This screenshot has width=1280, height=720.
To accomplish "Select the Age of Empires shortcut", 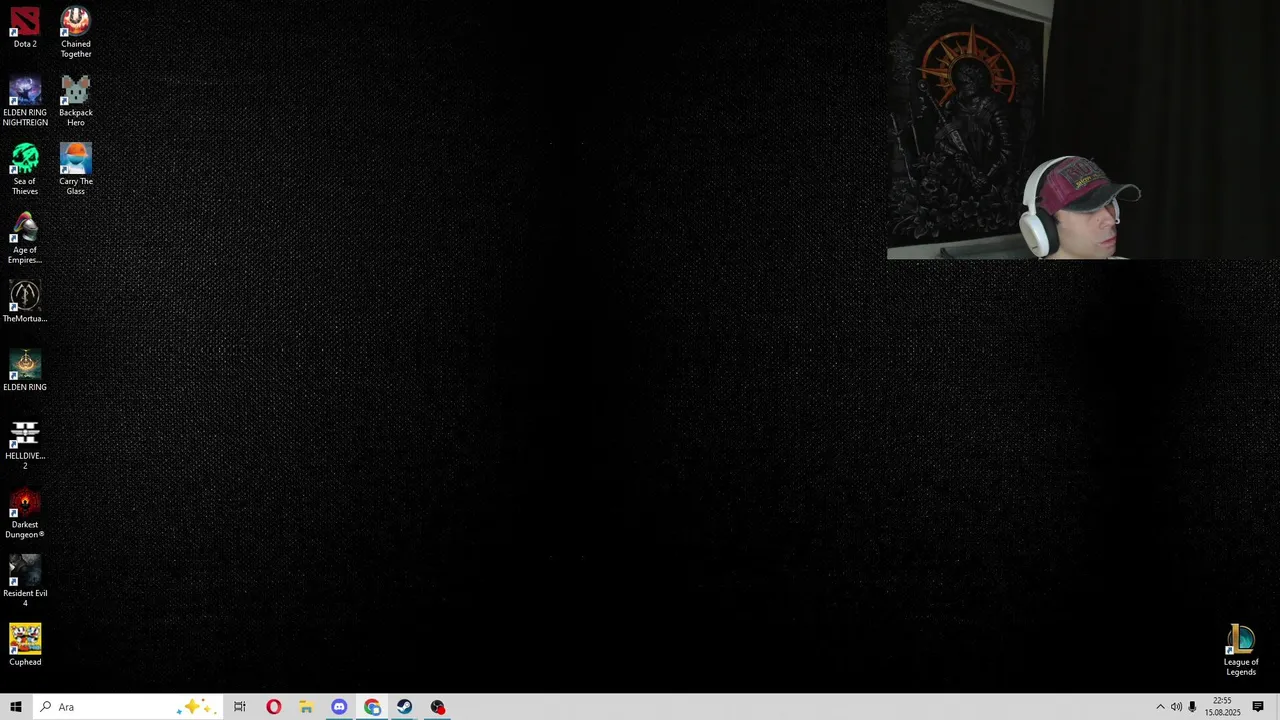I will [x=25, y=239].
